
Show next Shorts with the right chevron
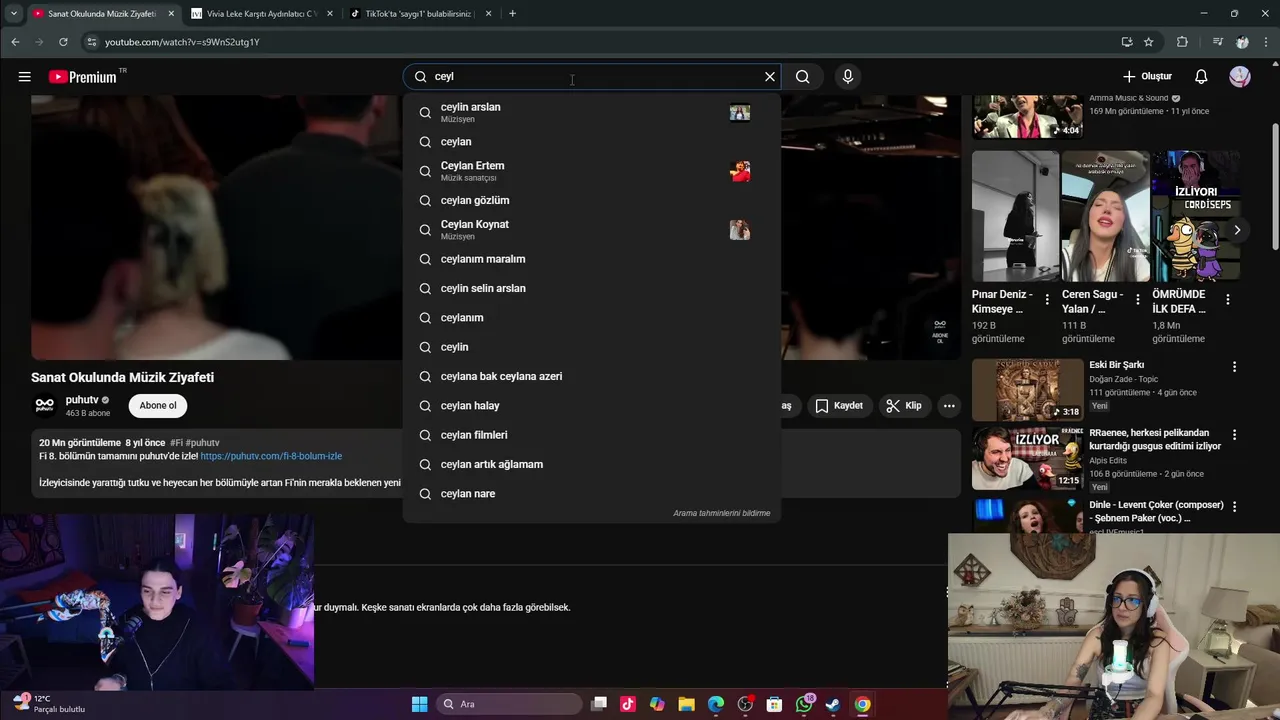tap(1237, 230)
